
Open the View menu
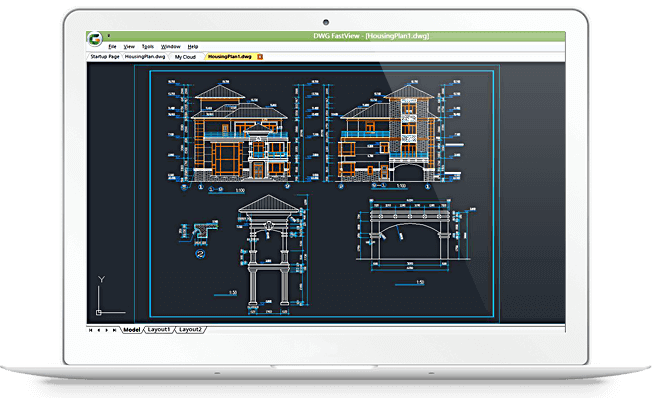click(129, 47)
